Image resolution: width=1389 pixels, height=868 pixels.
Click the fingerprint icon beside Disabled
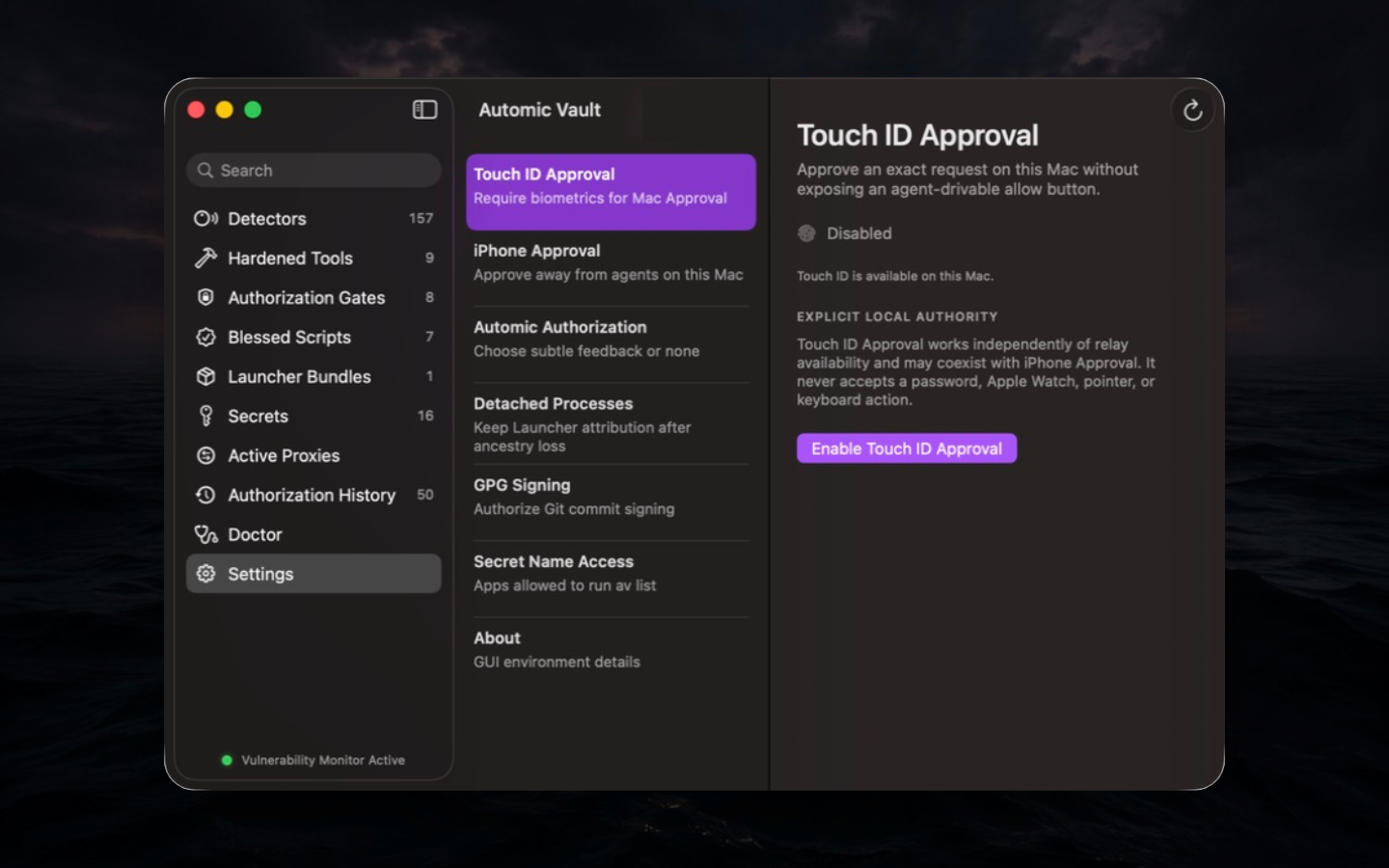click(806, 233)
